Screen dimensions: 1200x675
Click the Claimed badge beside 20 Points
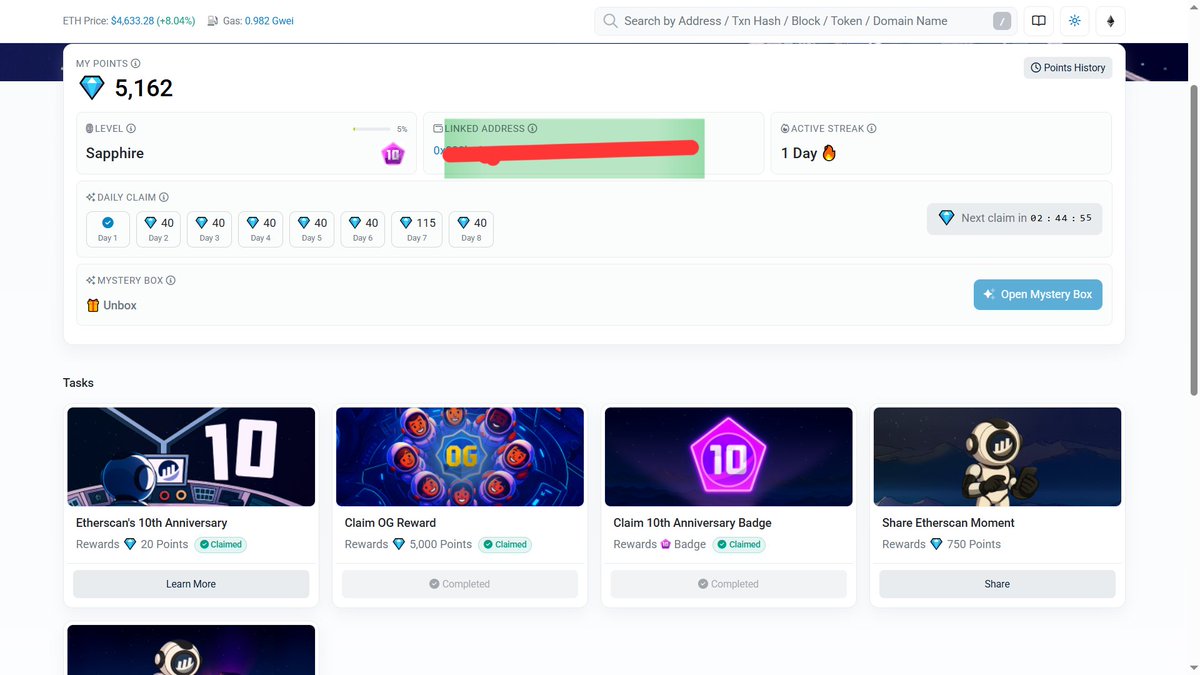click(220, 545)
